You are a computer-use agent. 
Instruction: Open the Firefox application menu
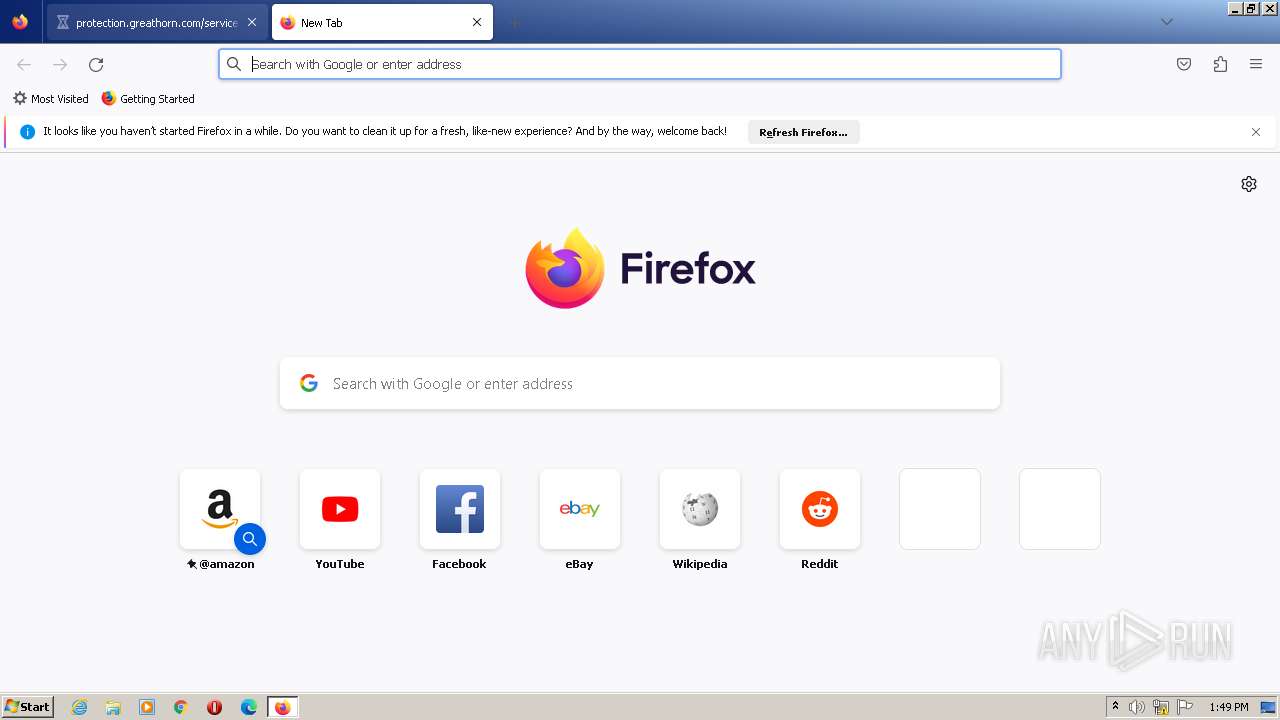[1256, 64]
